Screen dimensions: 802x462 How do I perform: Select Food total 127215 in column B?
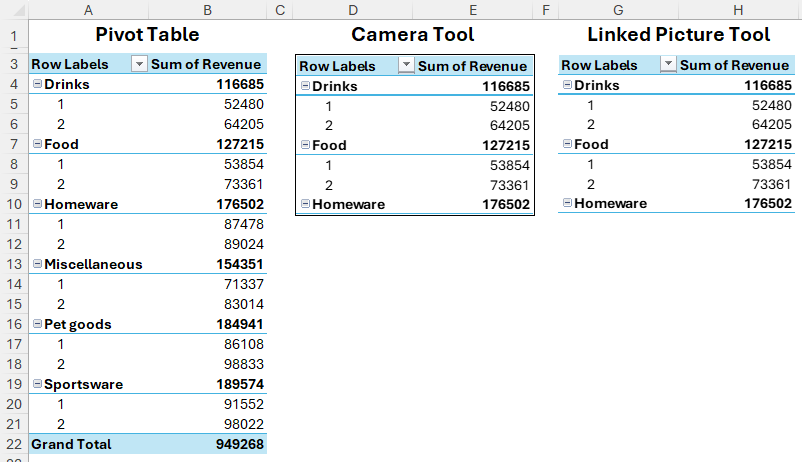pos(240,144)
